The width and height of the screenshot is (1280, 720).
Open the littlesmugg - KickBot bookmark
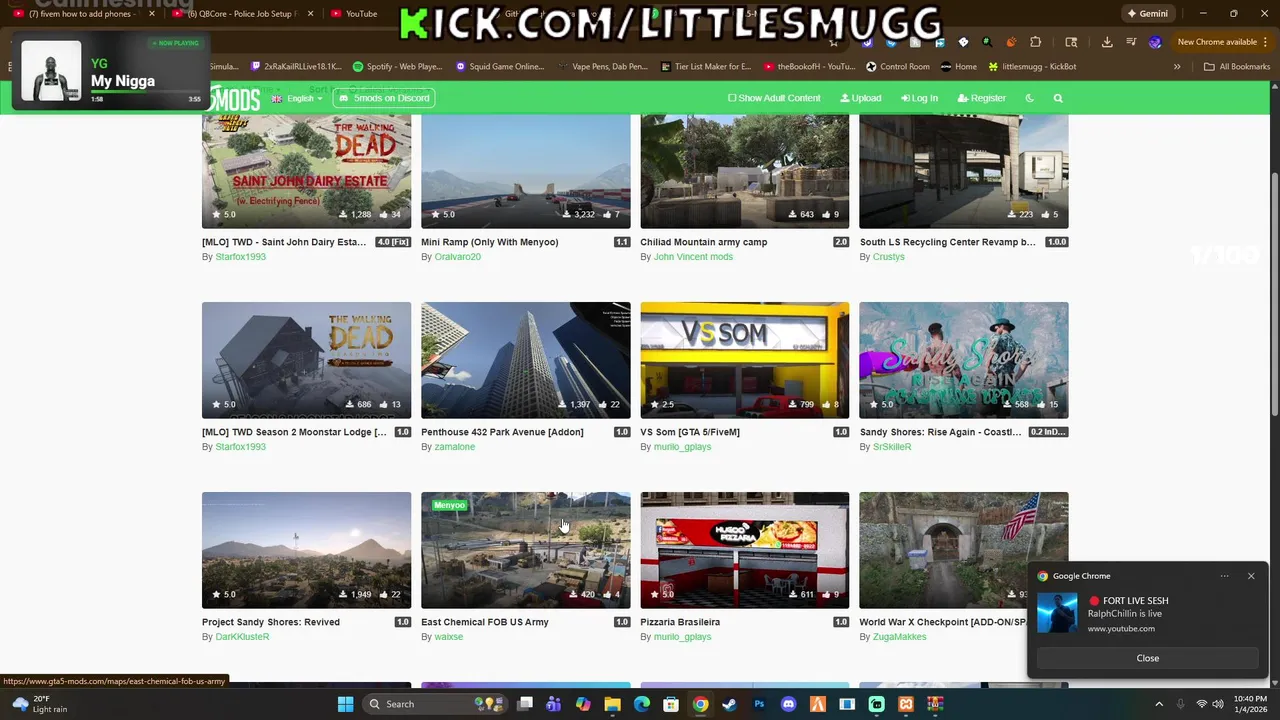click(1033, 67)
